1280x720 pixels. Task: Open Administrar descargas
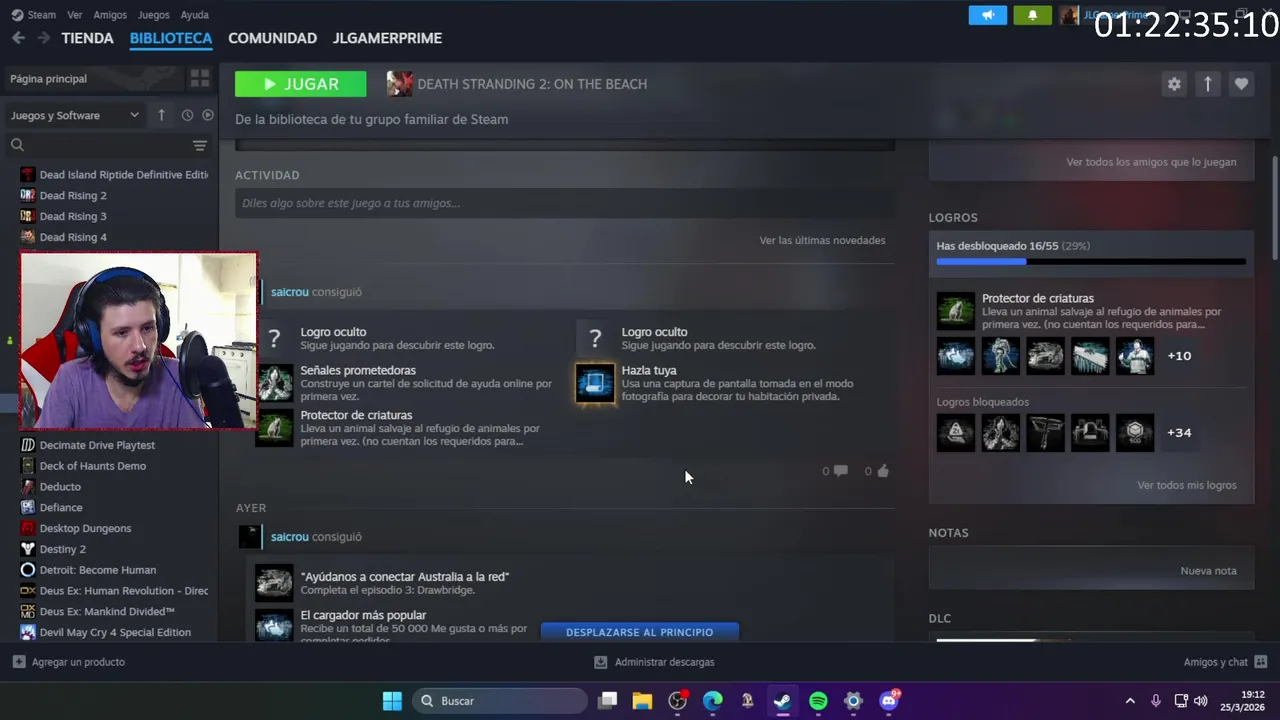coord(654,662)
